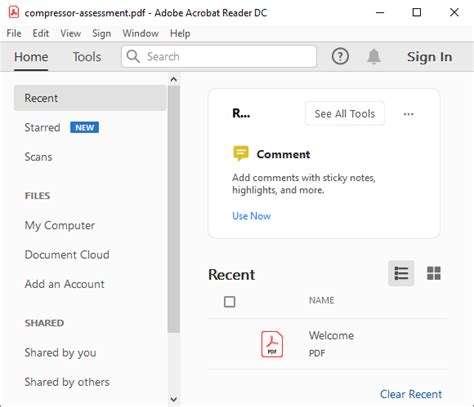474x407 pixels.
Task: Click the Use Now link
Action: click(251, 216)
